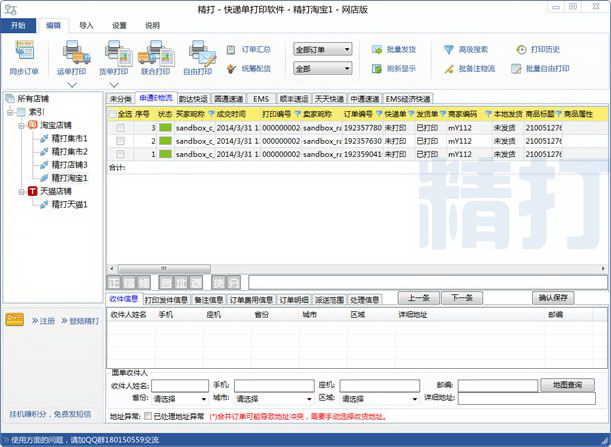Viewport: 611px width, 447px height.
Task: Collapse the 淘宝店铺 tree node
Action: click(22, 125)
